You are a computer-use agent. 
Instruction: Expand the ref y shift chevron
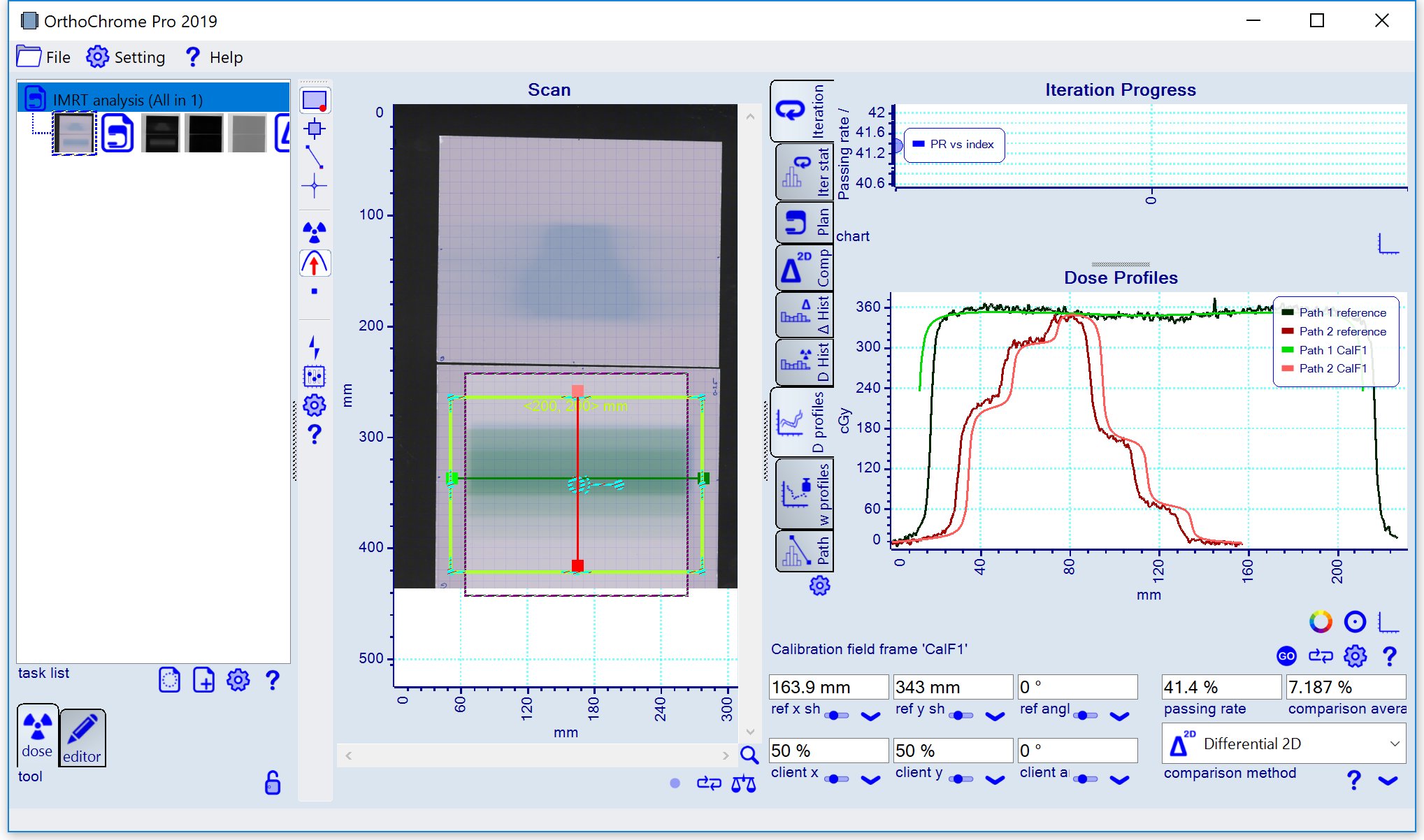pyautogui.click(x=995, y=716)
